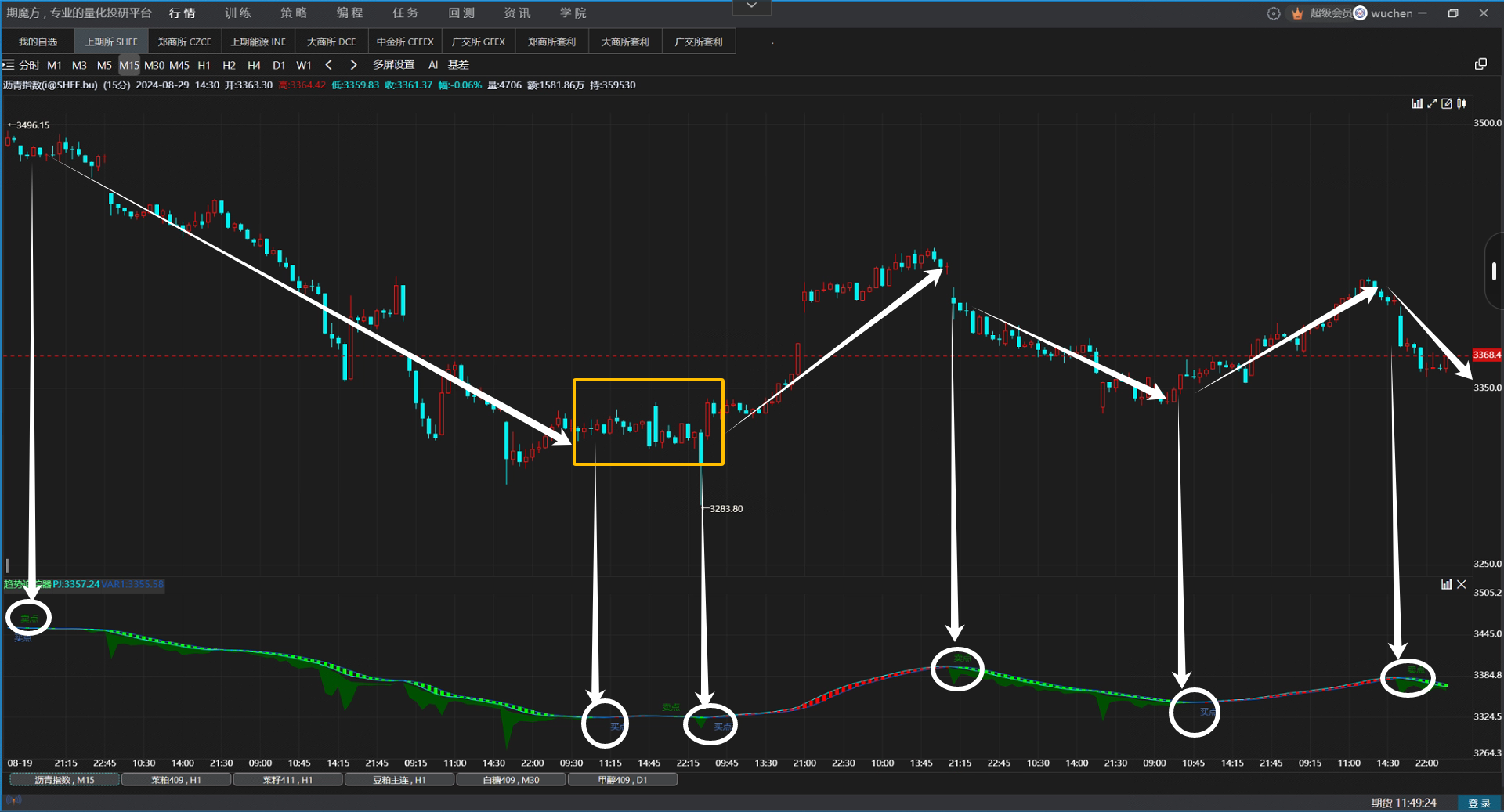Open the 策略 menu
This screenshot has height=812, width=1504.
pos(294,13)
